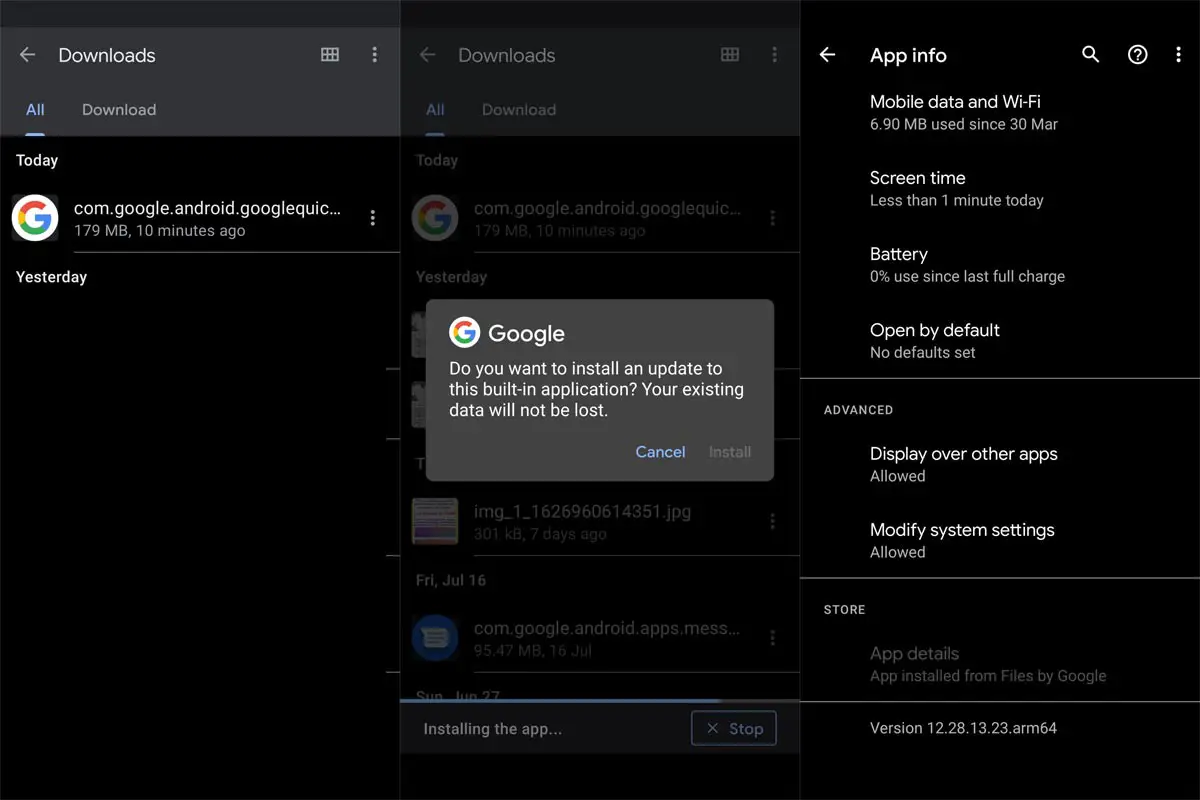Viewport: 1200px width, 800px height.
Task: Tap the Messages app icon thumbnail
Action: 435,637
